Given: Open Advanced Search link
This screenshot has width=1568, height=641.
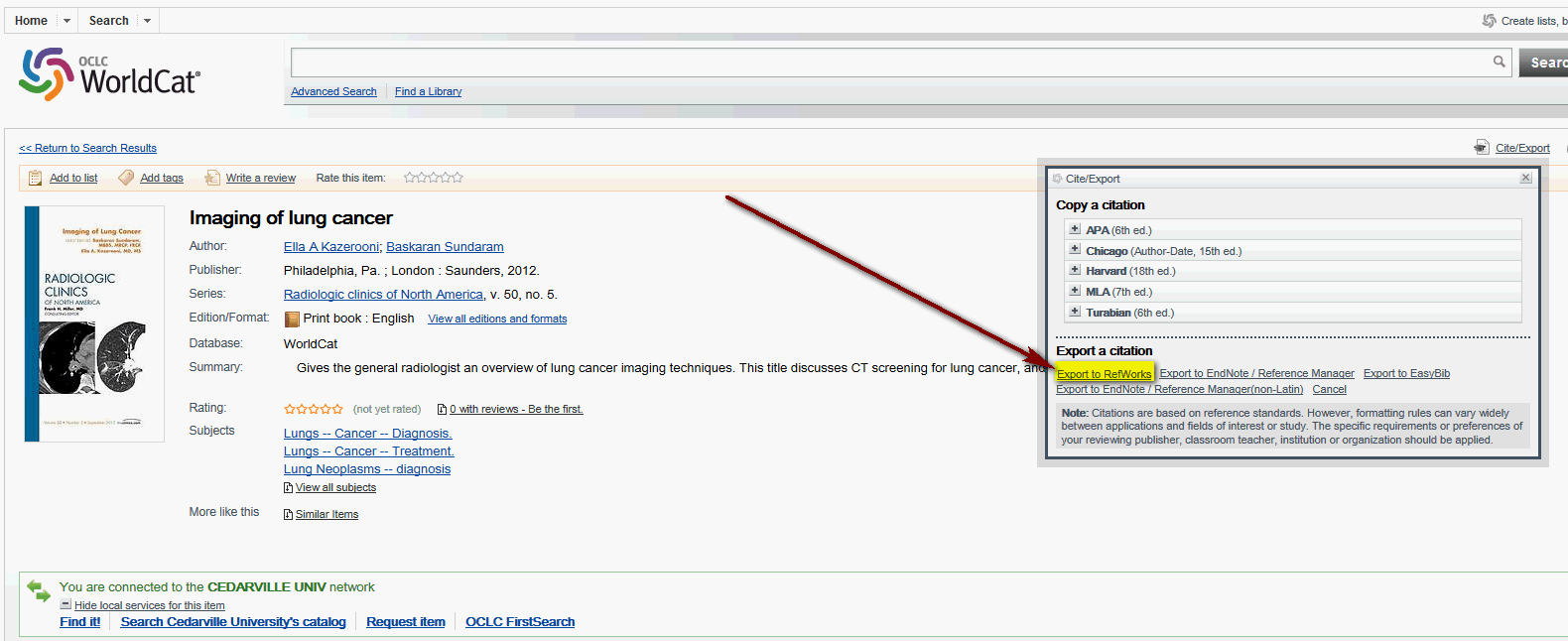Looking at the screenshot, I should pyautogui.click(x=333, y=91).
